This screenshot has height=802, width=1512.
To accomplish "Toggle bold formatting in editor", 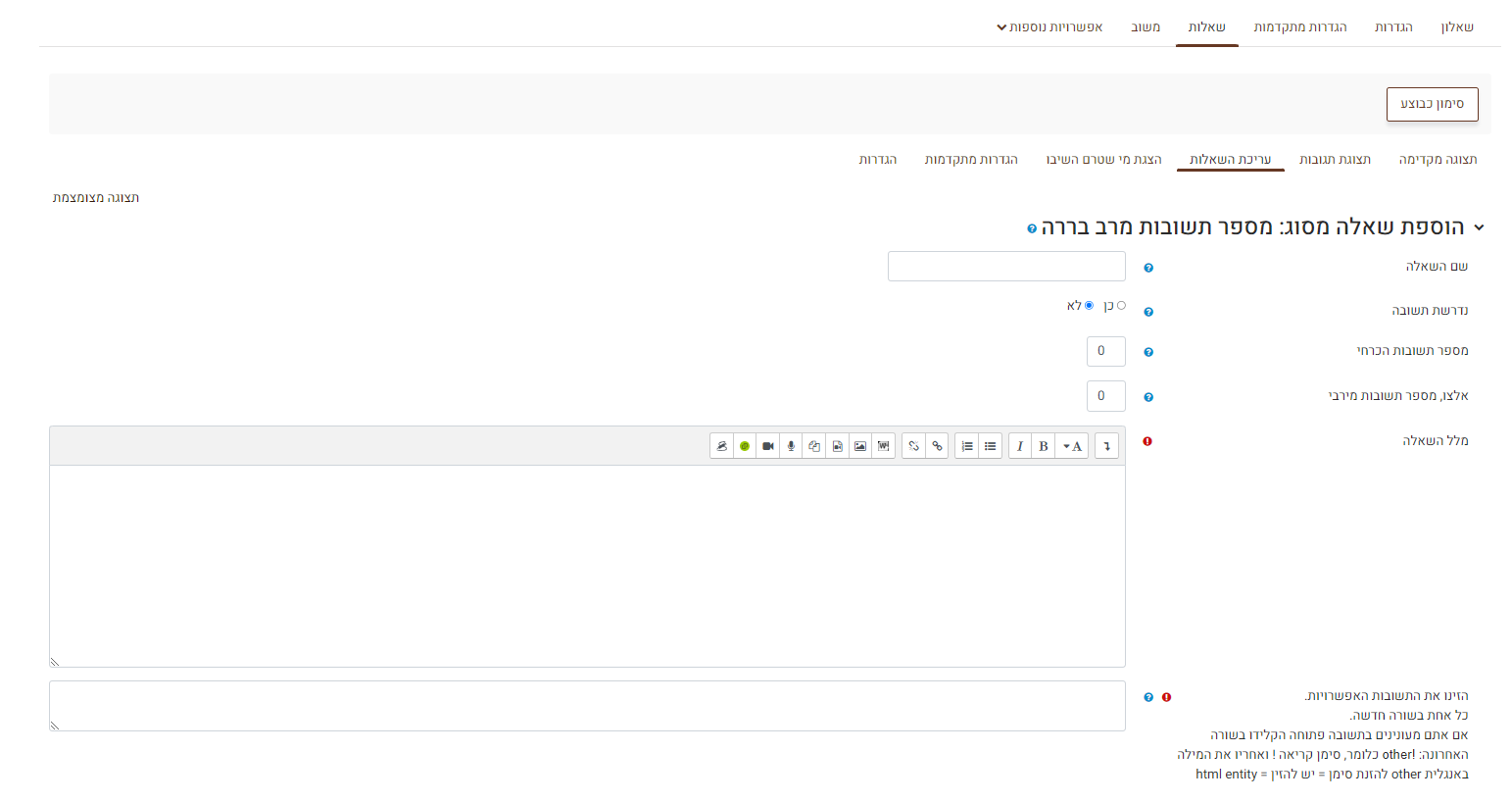I will pos(1044,446).
